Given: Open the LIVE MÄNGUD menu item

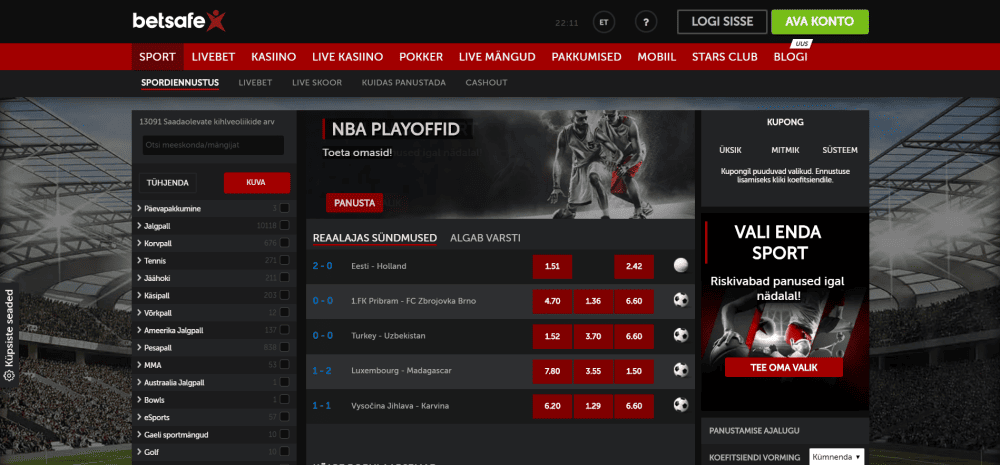Looking at the screenshot, I should (x=497, y=57).
